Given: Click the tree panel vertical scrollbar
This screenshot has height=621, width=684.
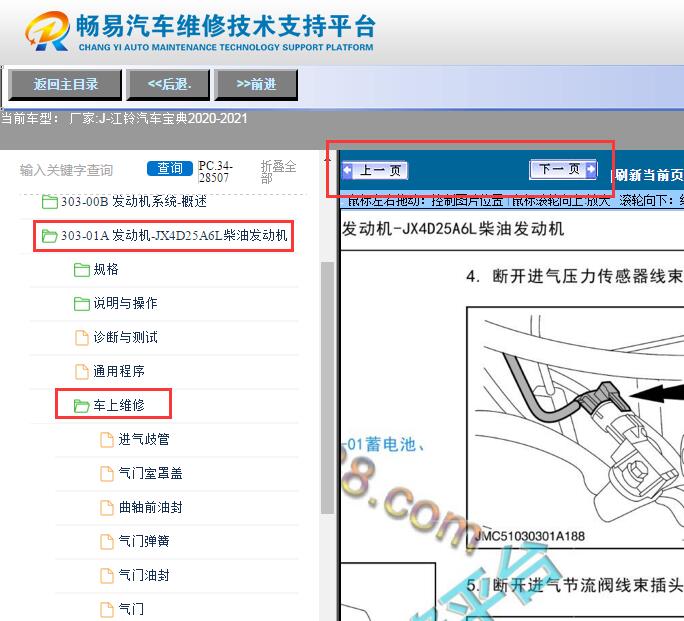Looking at the screenshot, I should [x=327, y=388].
